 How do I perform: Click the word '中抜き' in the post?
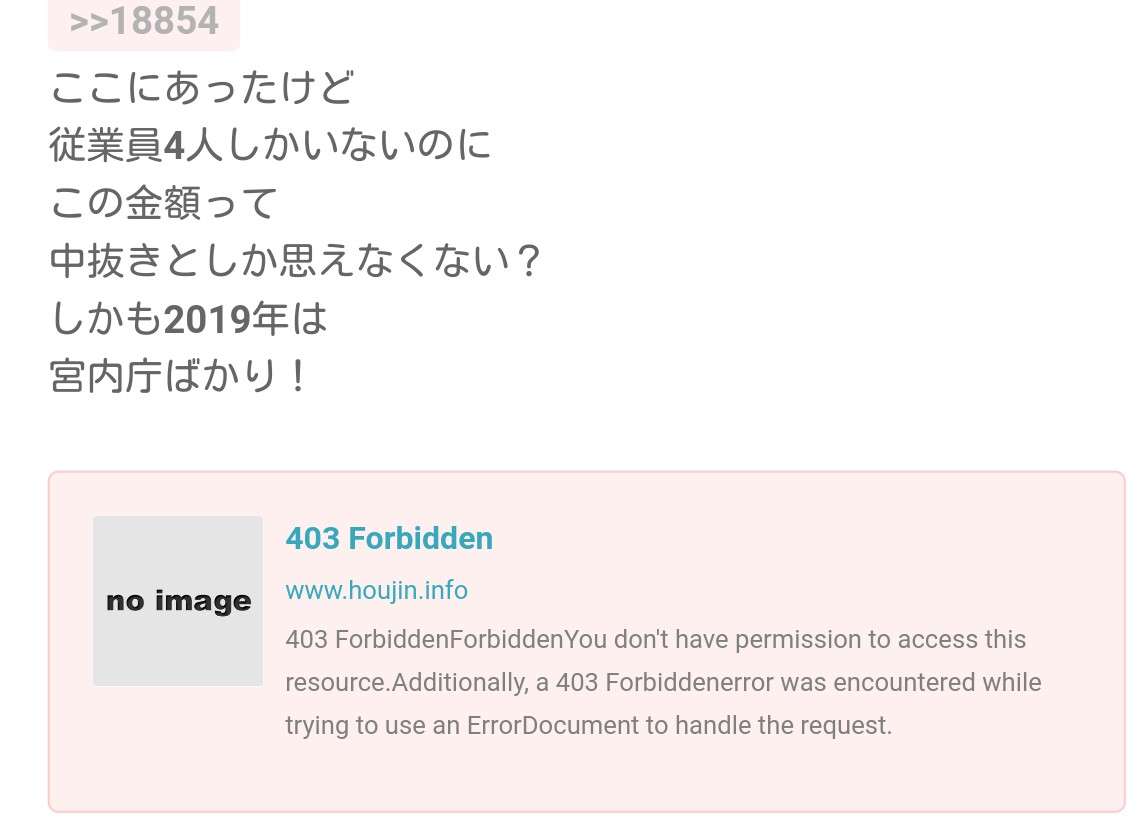(x=105, y=261)
